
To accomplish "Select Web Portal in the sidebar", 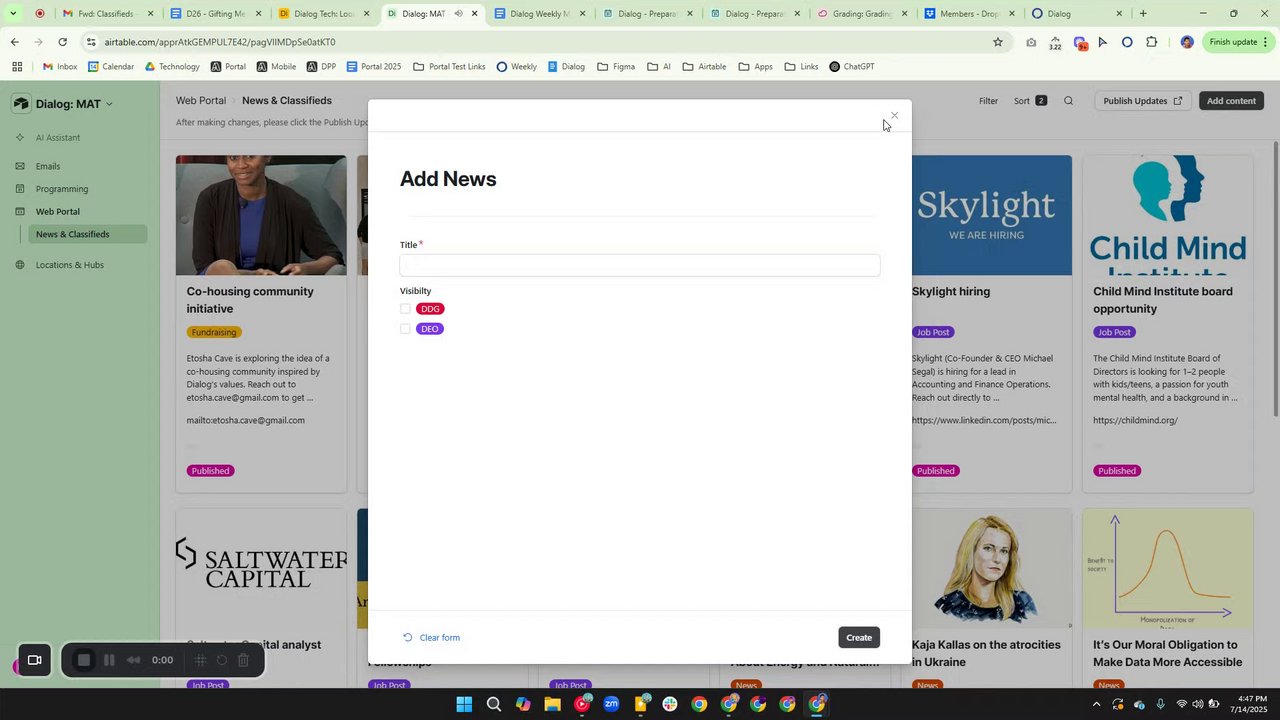I will click(x=57, y=212).
